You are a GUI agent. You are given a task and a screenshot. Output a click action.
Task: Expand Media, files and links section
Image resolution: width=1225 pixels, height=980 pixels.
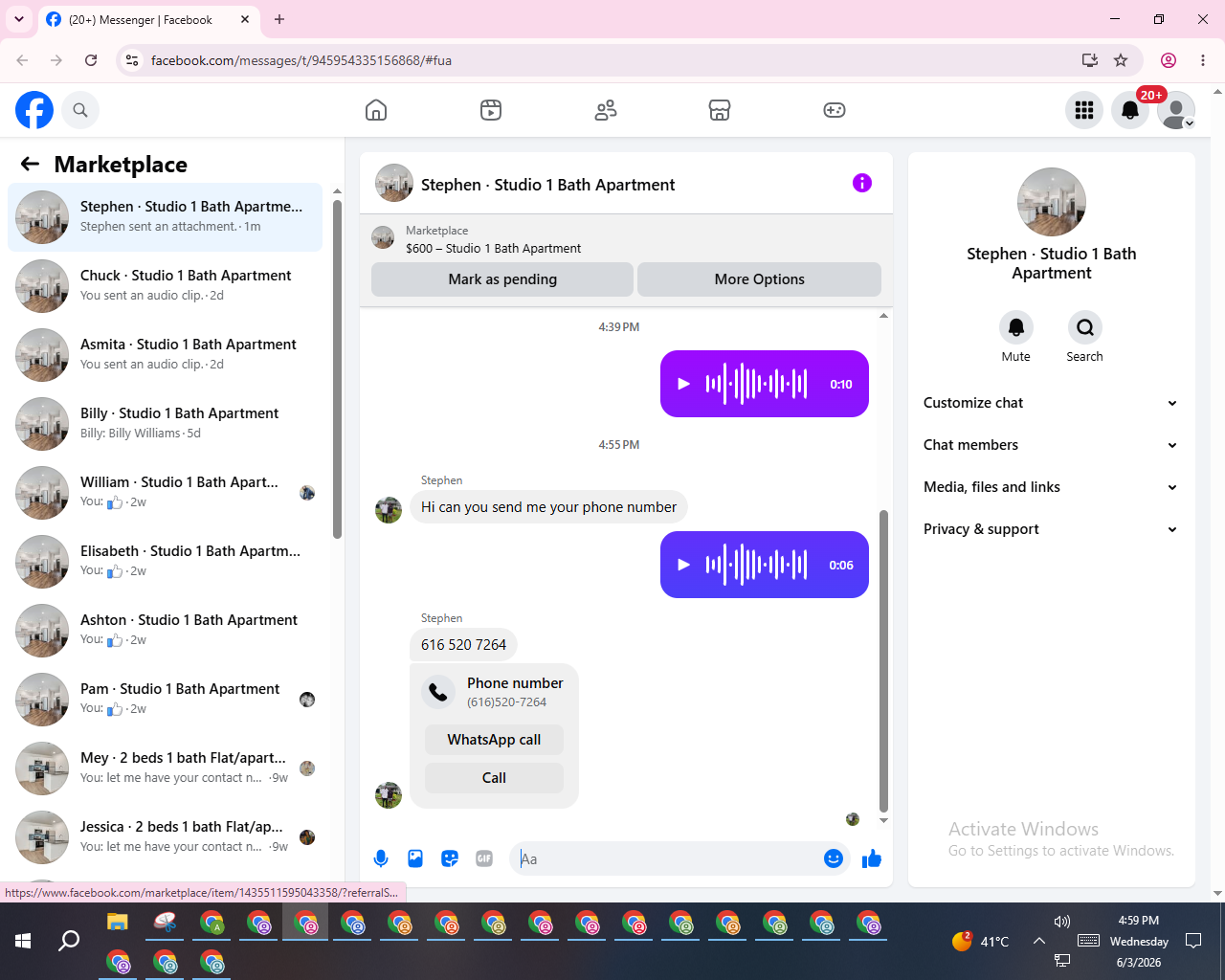[x=1051, y=487]
